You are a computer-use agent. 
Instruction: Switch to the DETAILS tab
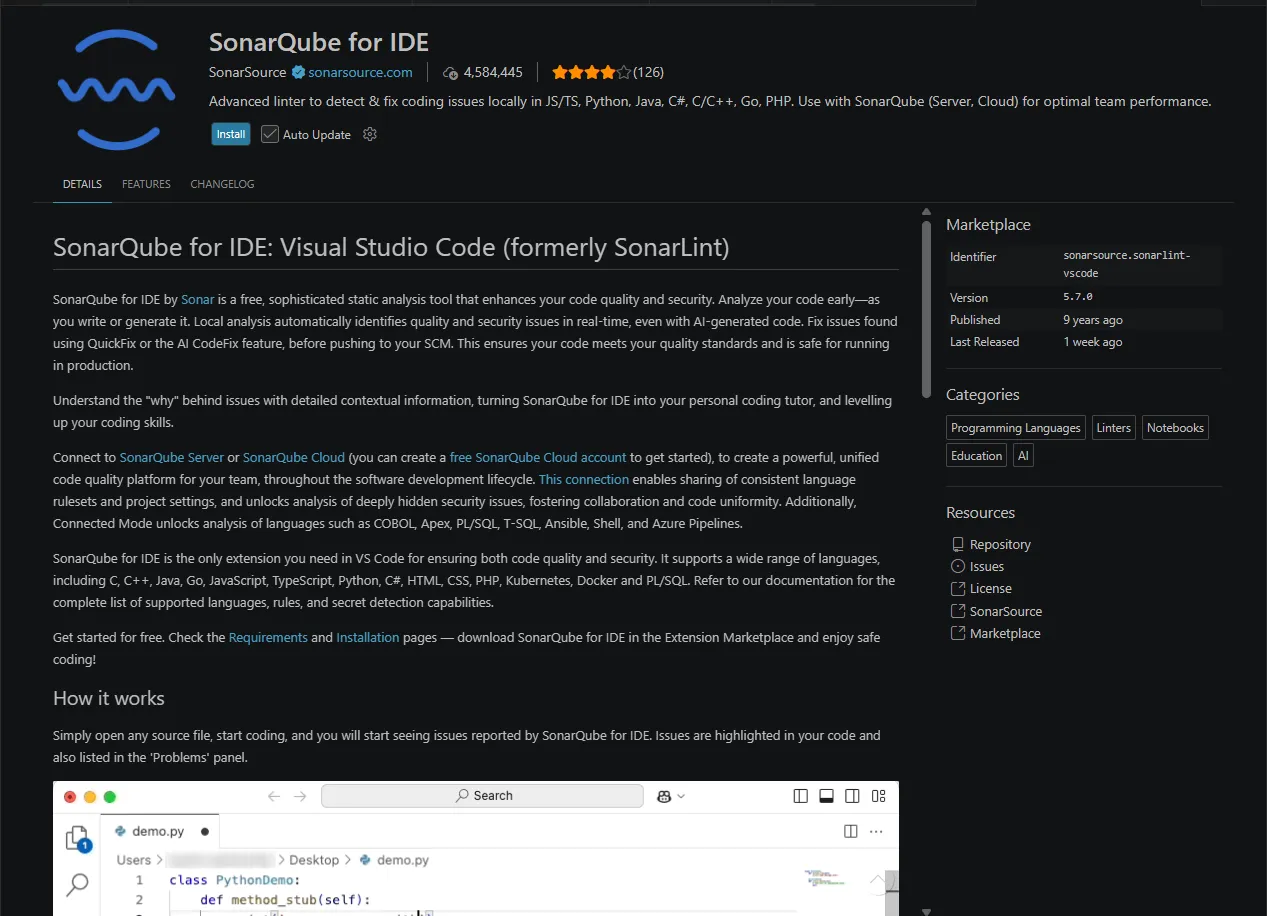click(x=82, y=184)
